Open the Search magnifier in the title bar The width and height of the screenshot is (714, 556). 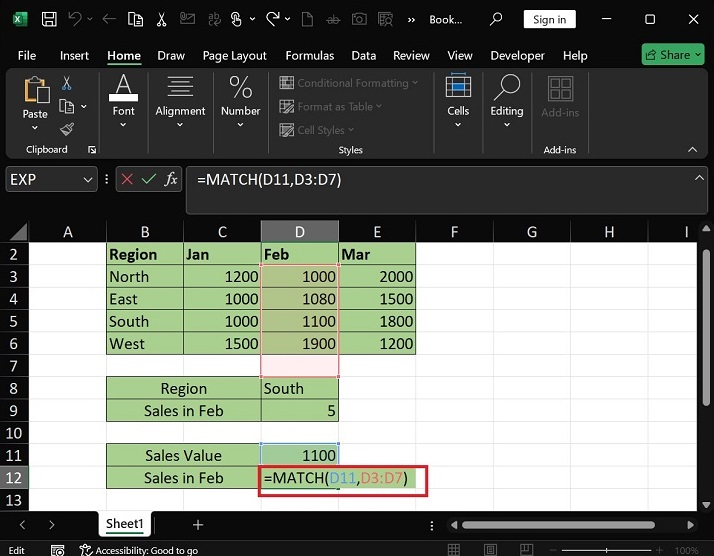[x=496, y=19]
